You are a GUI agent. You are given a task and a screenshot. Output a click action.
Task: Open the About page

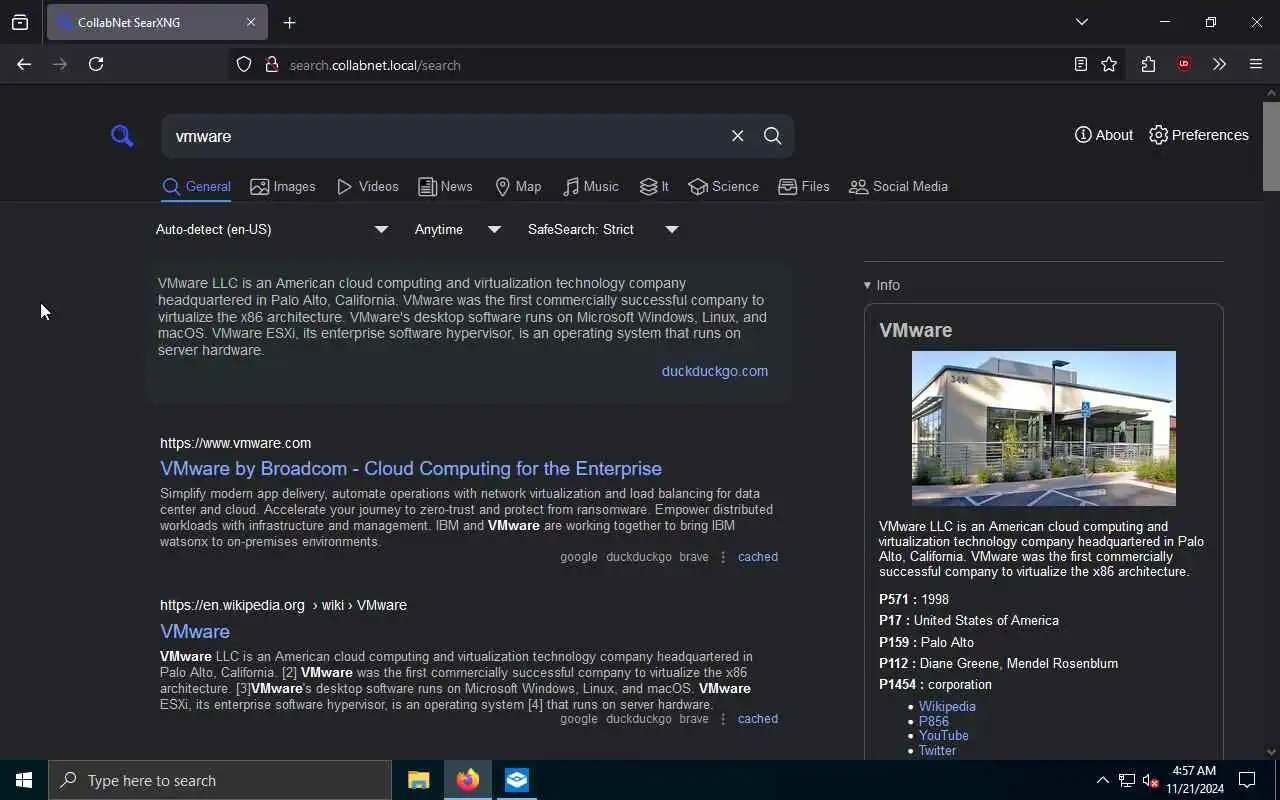1104,135
